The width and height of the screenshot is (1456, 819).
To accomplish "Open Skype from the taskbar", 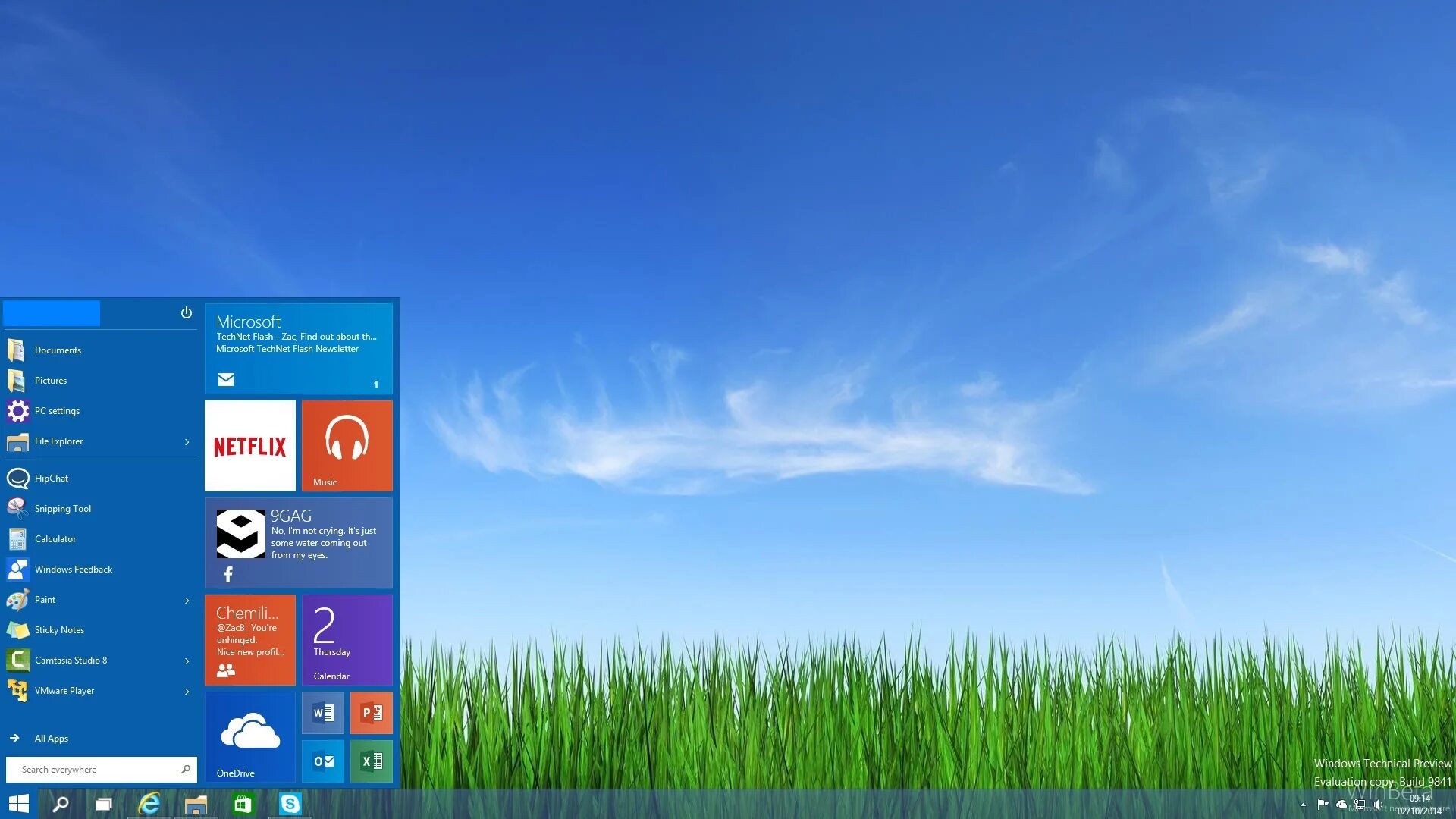I will [290, 804].
